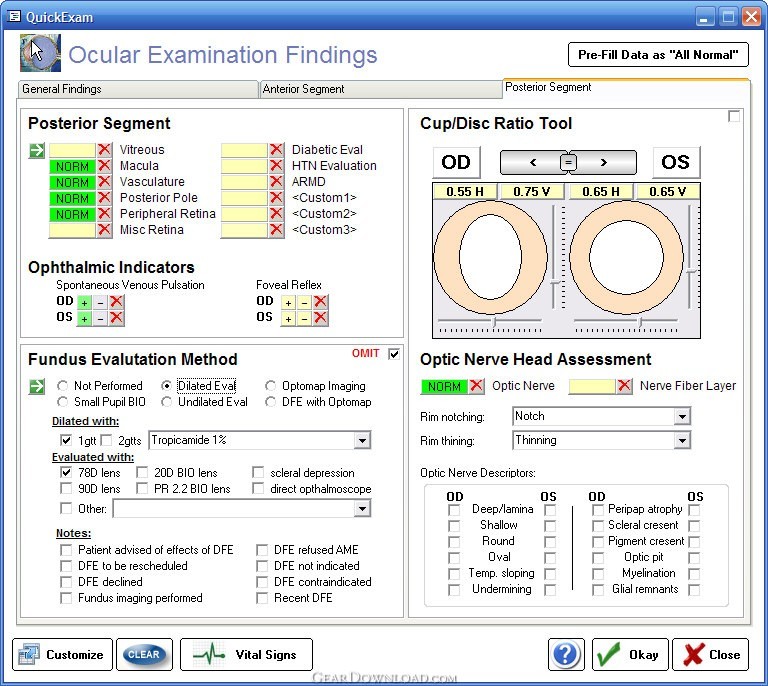Clear the ARMD red X

(x=276, y=182)
